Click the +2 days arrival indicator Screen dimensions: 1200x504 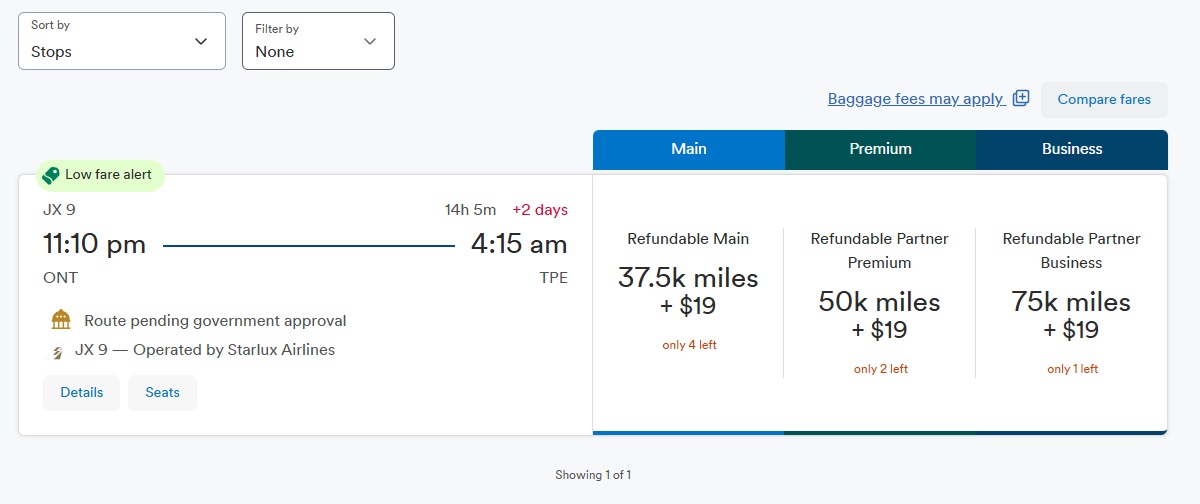(540, 210)
